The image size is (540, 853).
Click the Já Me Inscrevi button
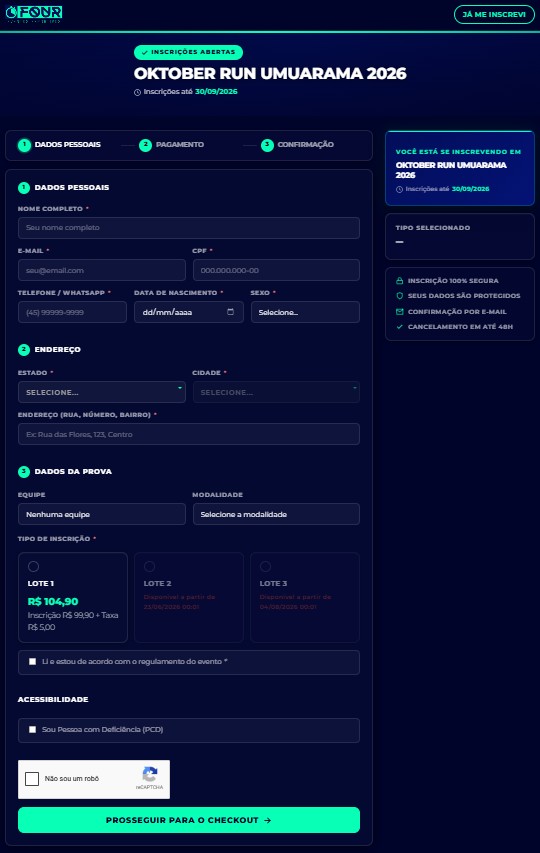click(494, 14)
